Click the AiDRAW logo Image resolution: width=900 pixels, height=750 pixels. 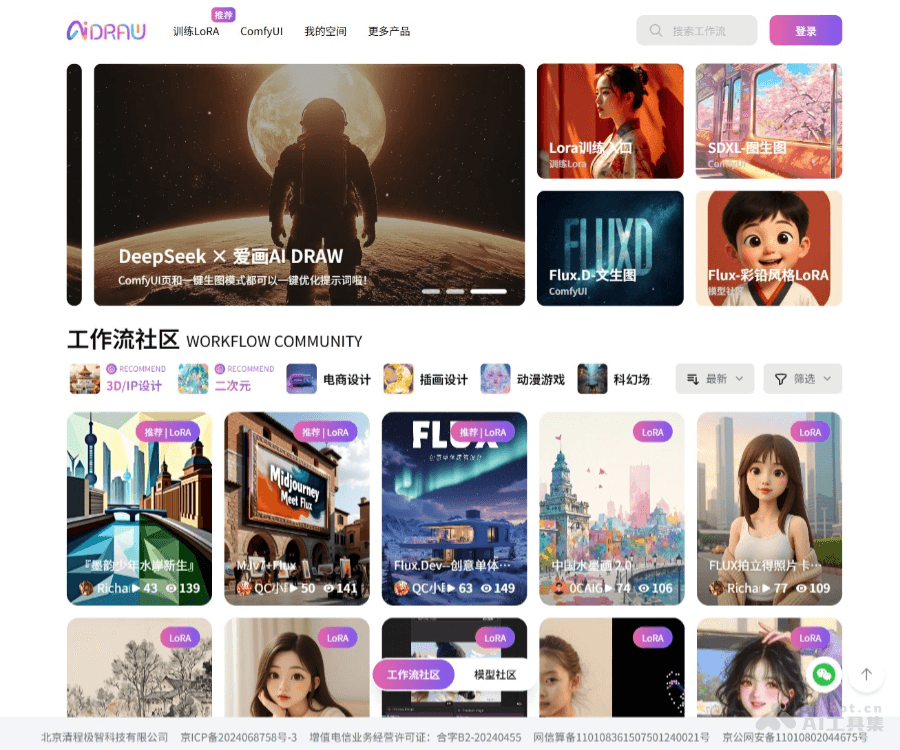point(106,31)
